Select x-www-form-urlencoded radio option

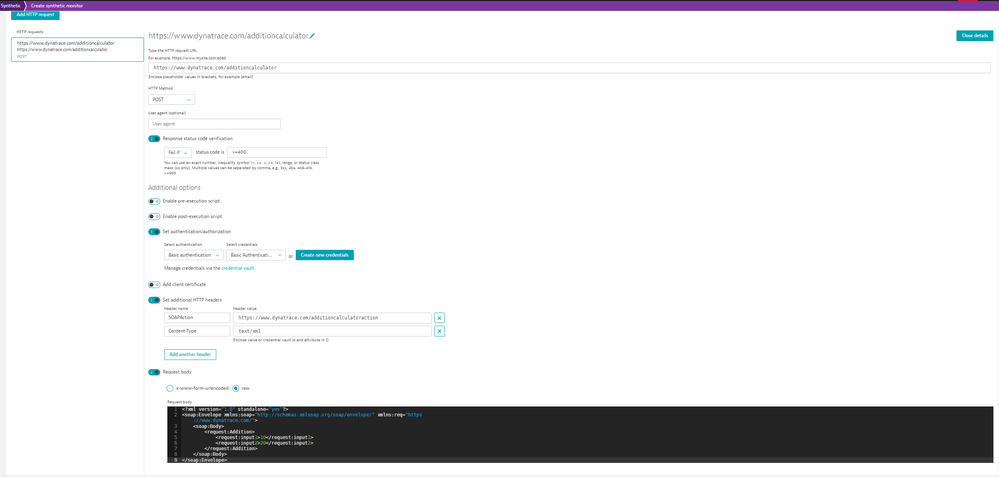tap(169, 388)
